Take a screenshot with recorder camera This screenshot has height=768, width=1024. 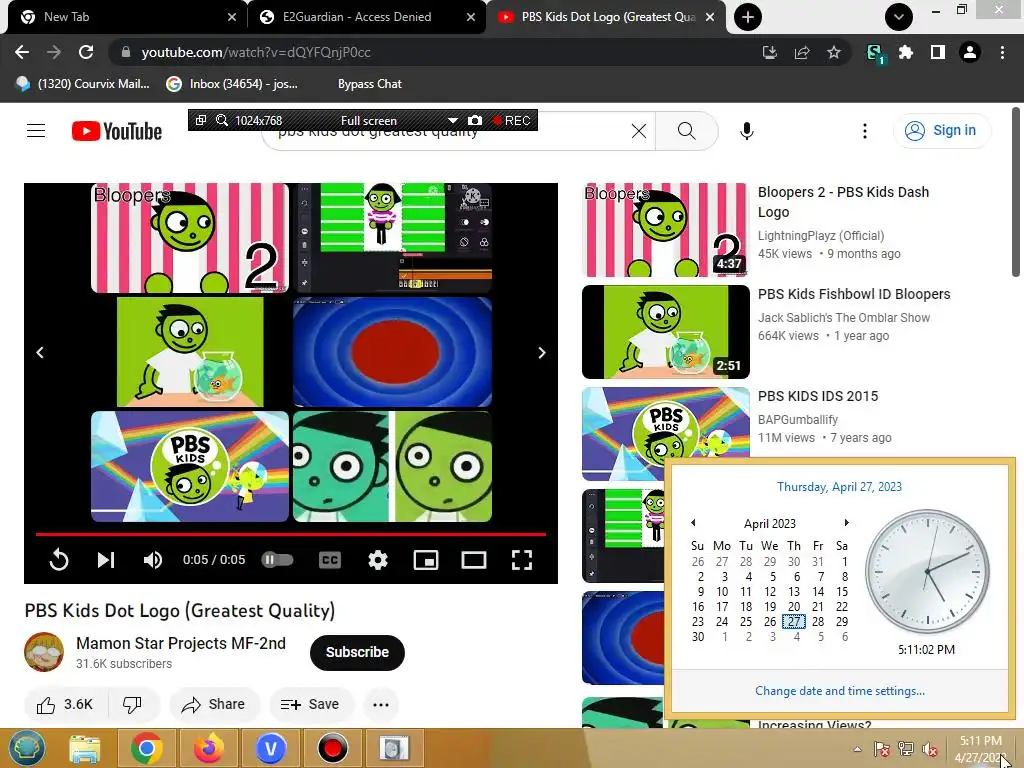coord(475,121)
